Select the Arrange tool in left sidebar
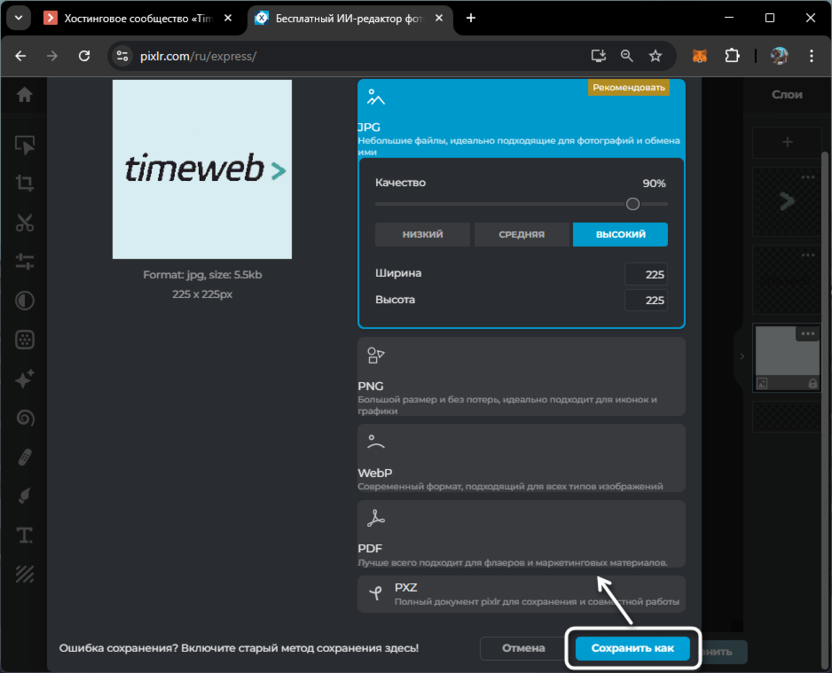This screenshot has width=832, height=673. point(25,144)
